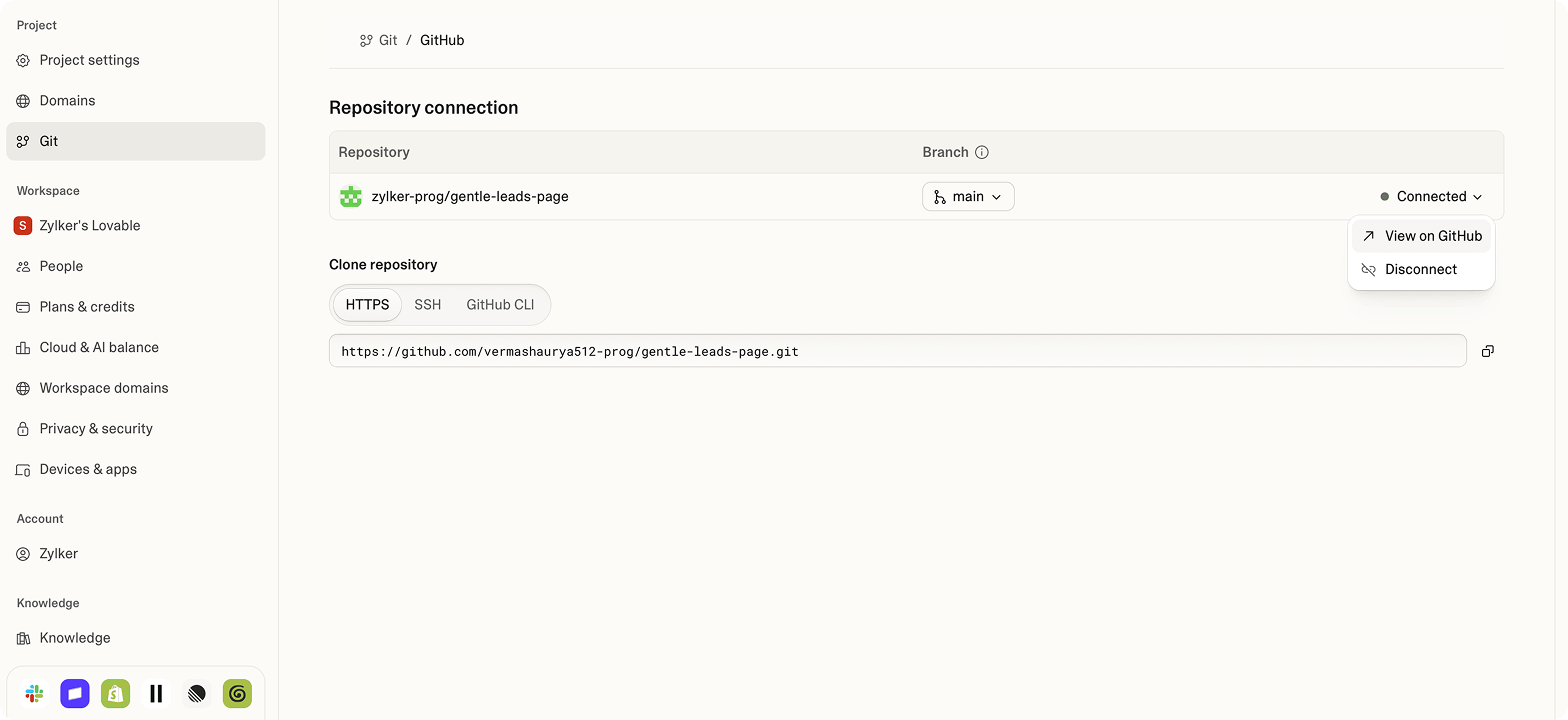Image resolution: width=1568 pixels, height=720 pixels.
Task: Go to Domains page
Action: coord(136,101)
